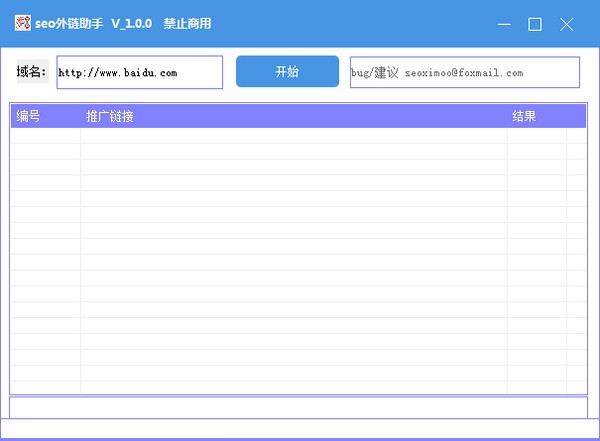Click the seo外链助手 app icon in title bar
Viewport: 600px width, 441px height.
pyautogui.click(x=22, y=24)
